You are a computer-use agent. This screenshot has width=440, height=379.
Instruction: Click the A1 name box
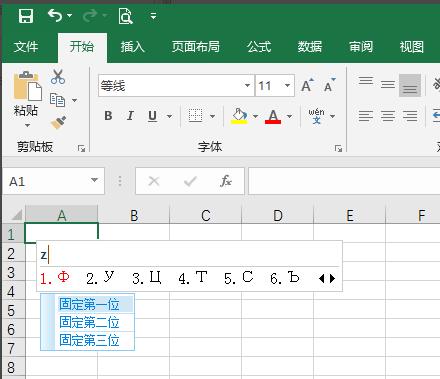point(47,181)
